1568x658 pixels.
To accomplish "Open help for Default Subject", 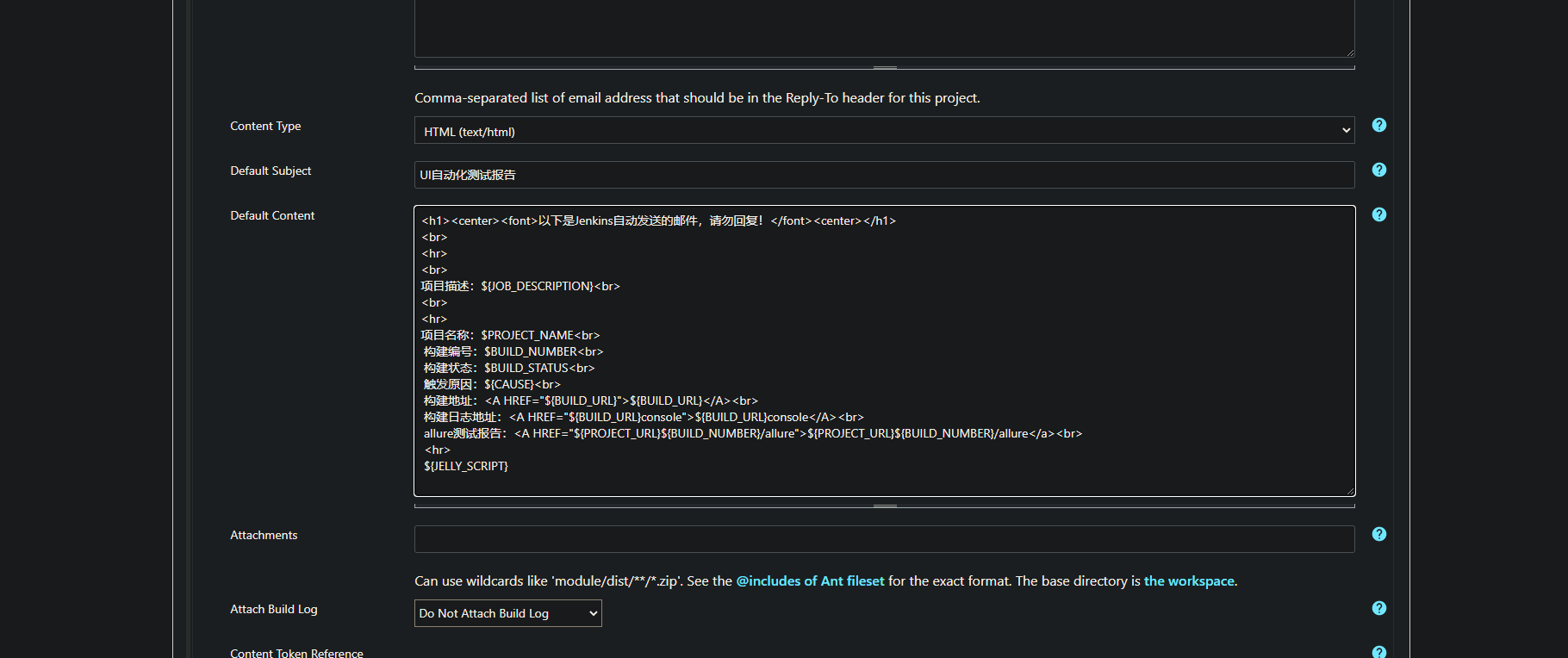I will 1379,170.
